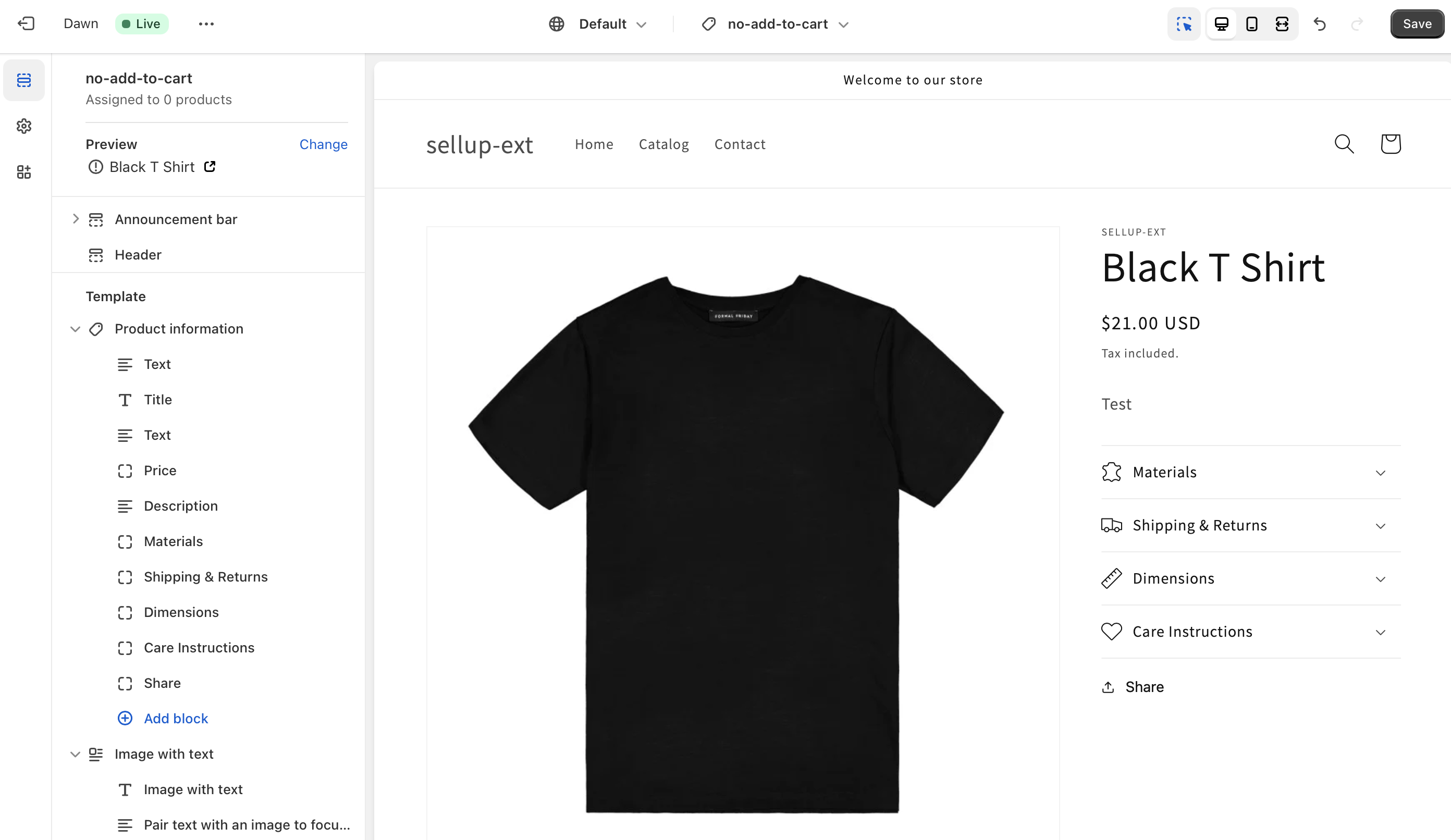This screenshot has height=840, width=1451.
Task: Select the Price block in the tree
Action: (160, 471)
